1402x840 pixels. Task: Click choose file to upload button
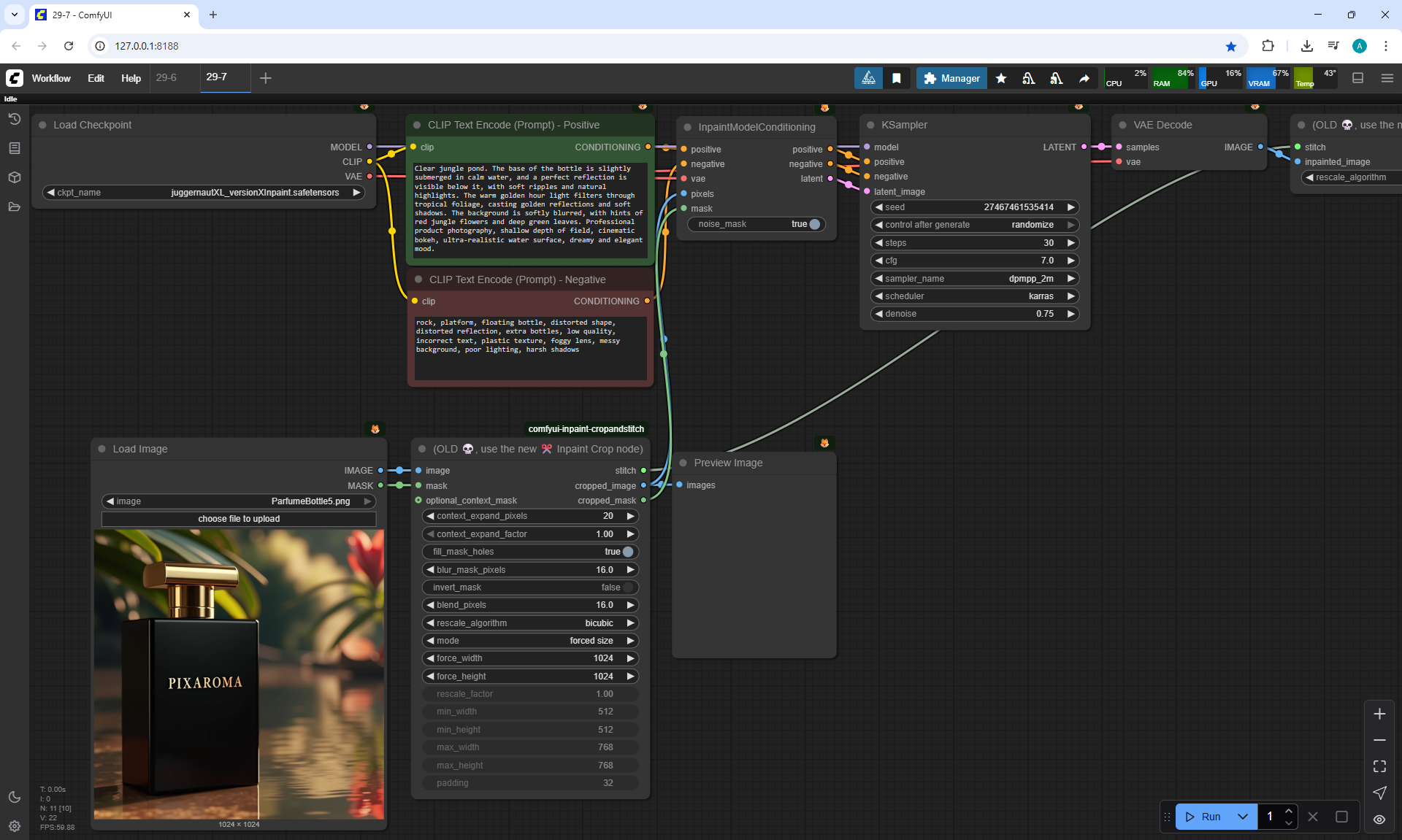tap(239, 519)
